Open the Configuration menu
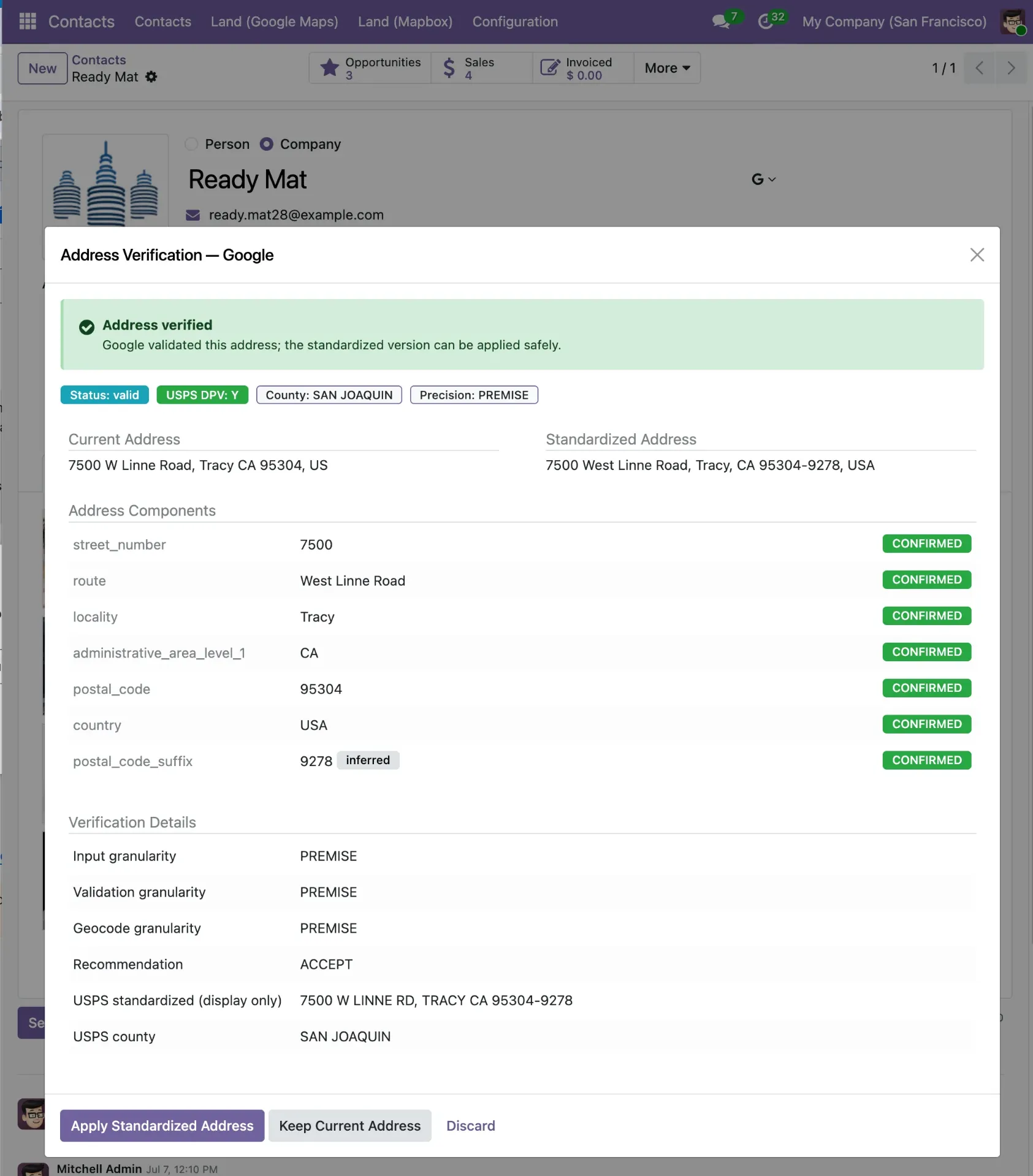Viewport: 1033px width, 1176px height. pos(515,21)
